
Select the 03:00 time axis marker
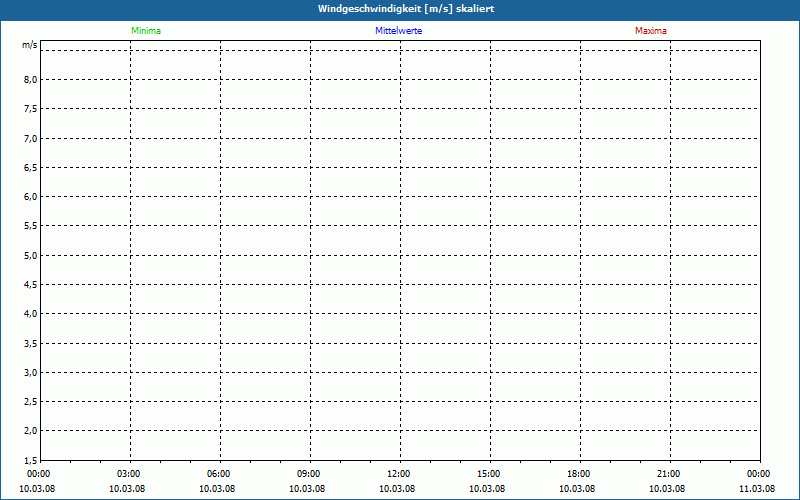[129, 474]
